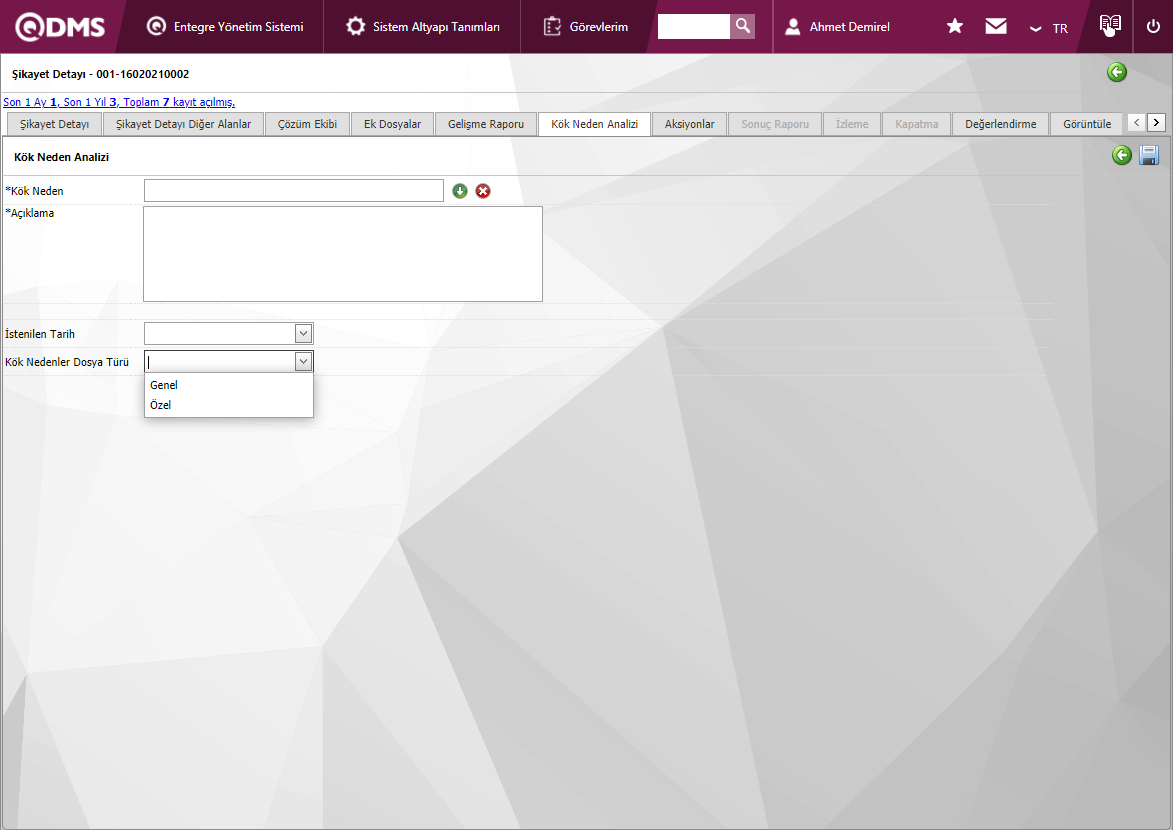Viewport: 1173px width, 830px height.
Task: Open TR language selector
Action: [1050, 28]
